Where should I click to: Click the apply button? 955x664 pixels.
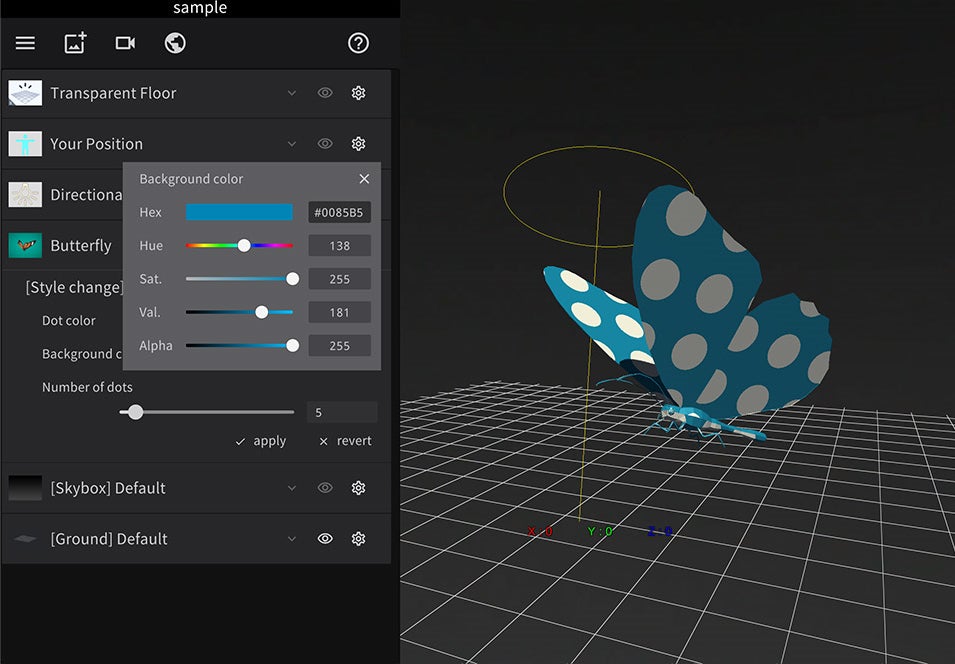261,441
